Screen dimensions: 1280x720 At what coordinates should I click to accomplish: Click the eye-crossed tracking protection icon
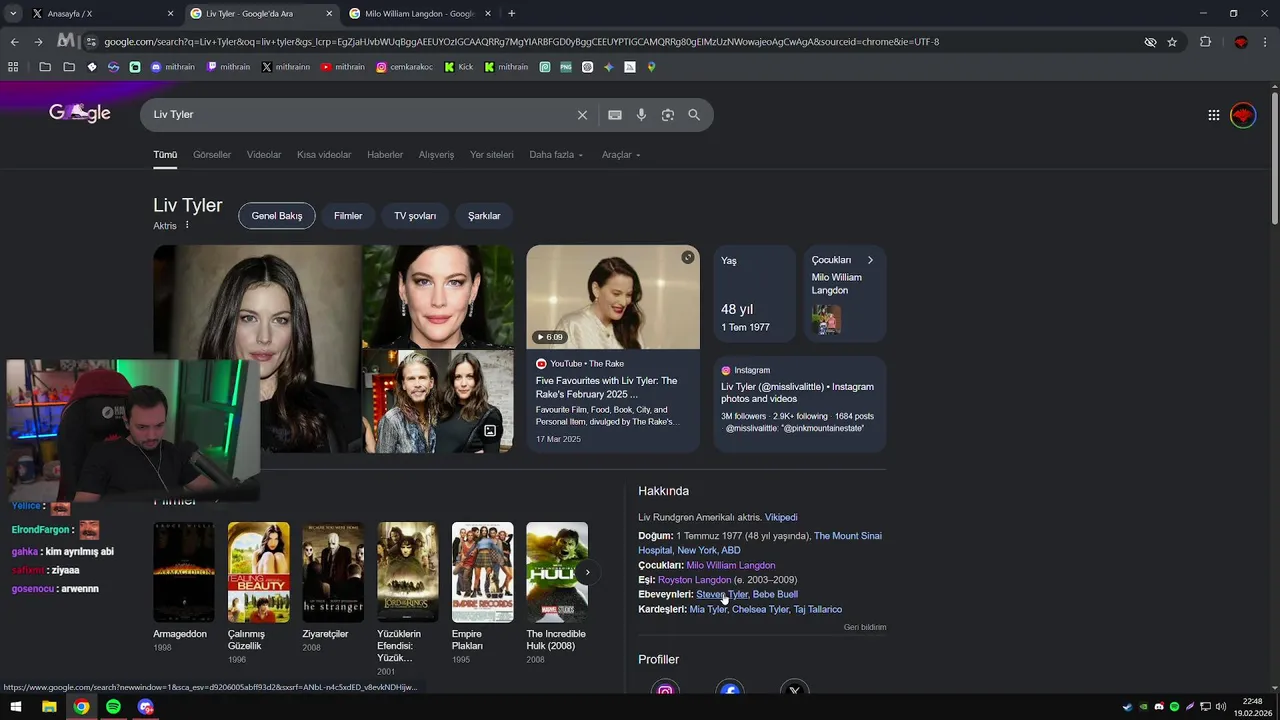(1150, 42)
